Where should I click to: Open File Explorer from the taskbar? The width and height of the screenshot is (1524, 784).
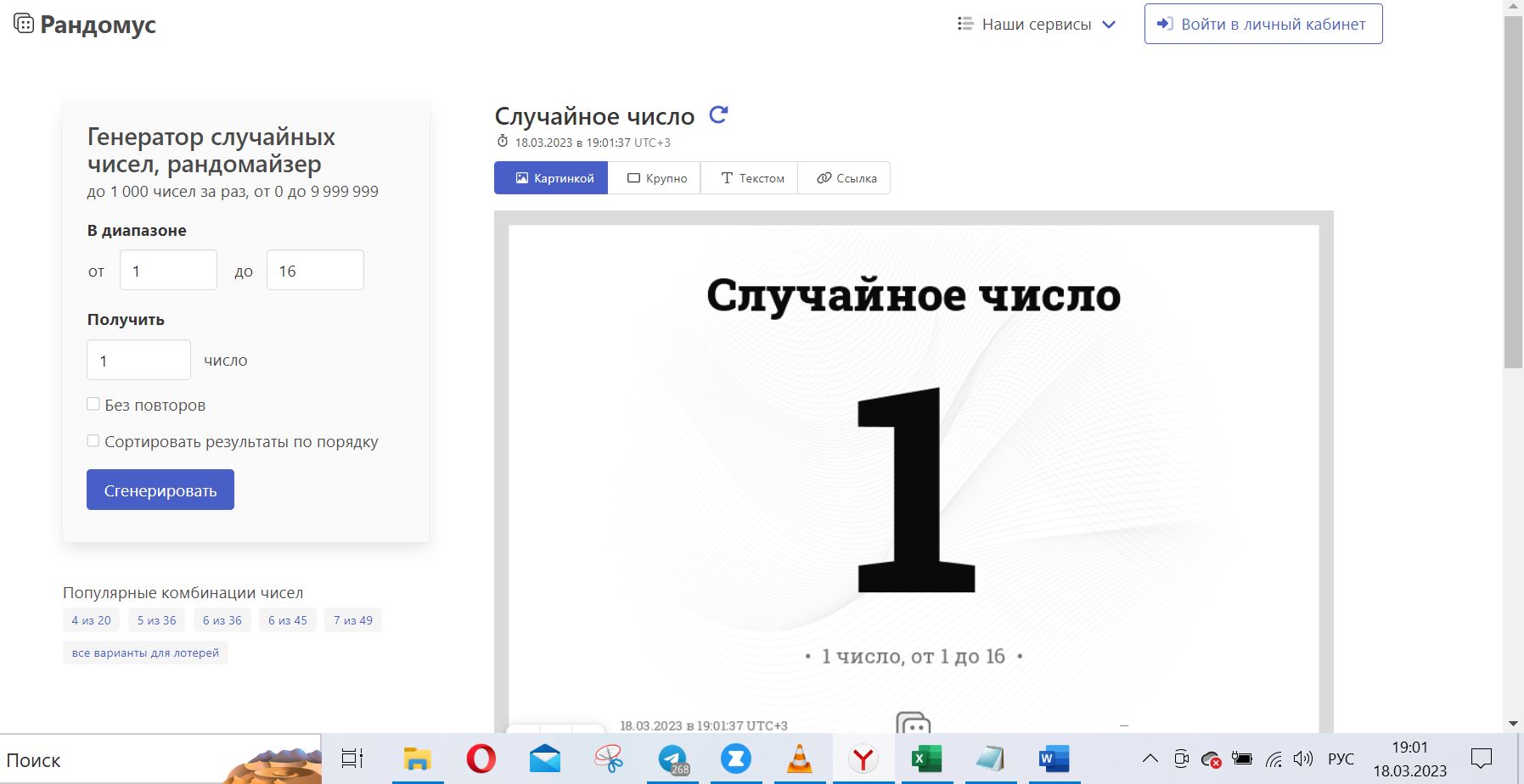(417, 759)
